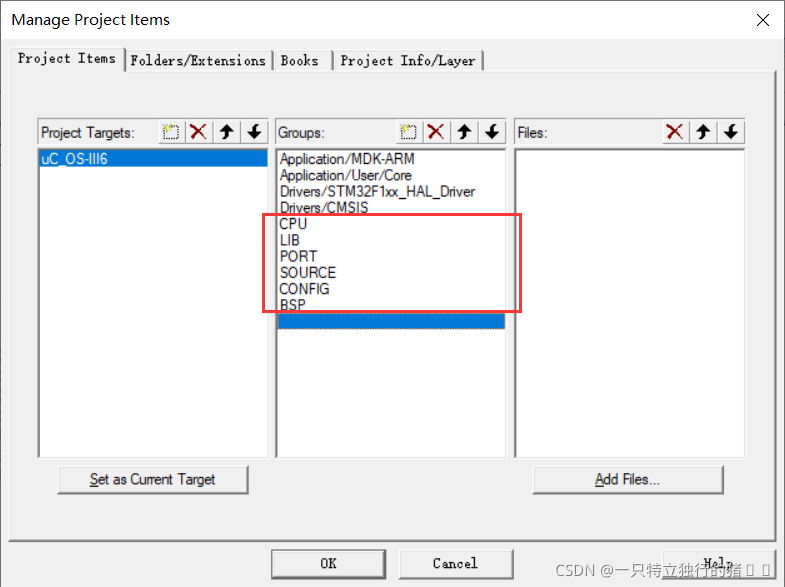Screen dimensions: 785x587
Task: Move selected file down in Files
Action: coord(731,132)
